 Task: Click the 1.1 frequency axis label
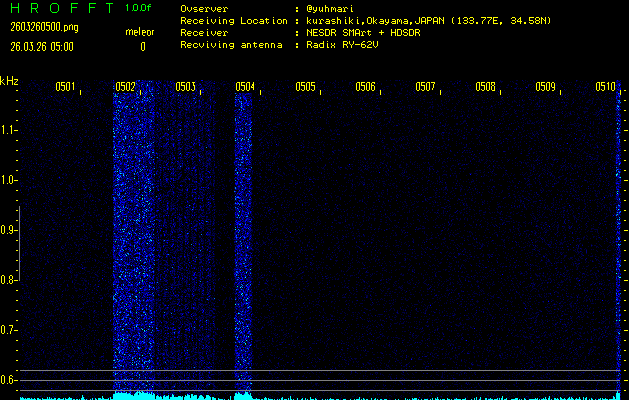[x=10, y=130]
